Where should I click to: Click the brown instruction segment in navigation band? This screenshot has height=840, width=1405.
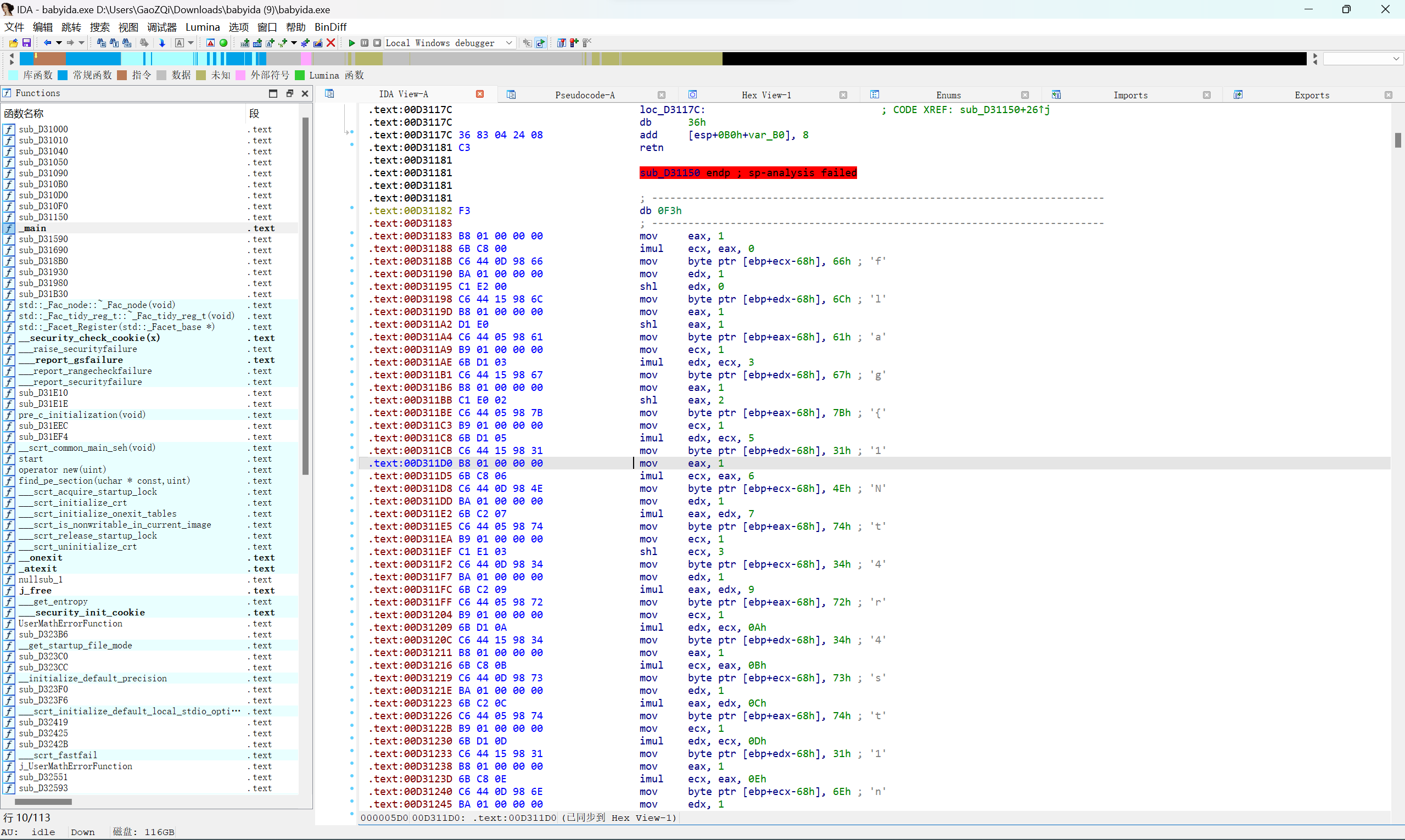point(51,58)
